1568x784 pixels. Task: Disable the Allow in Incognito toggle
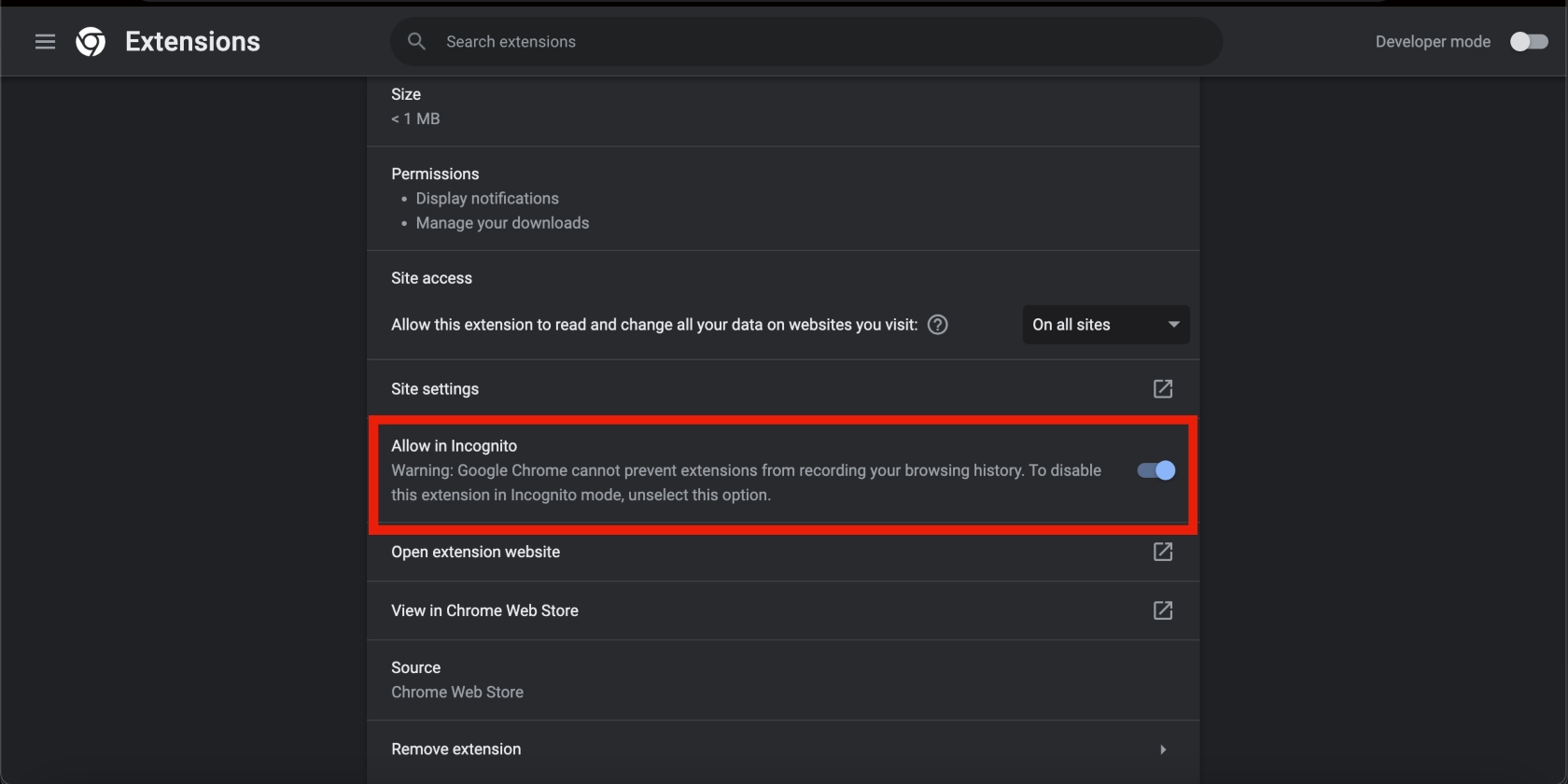(1156, 470)
